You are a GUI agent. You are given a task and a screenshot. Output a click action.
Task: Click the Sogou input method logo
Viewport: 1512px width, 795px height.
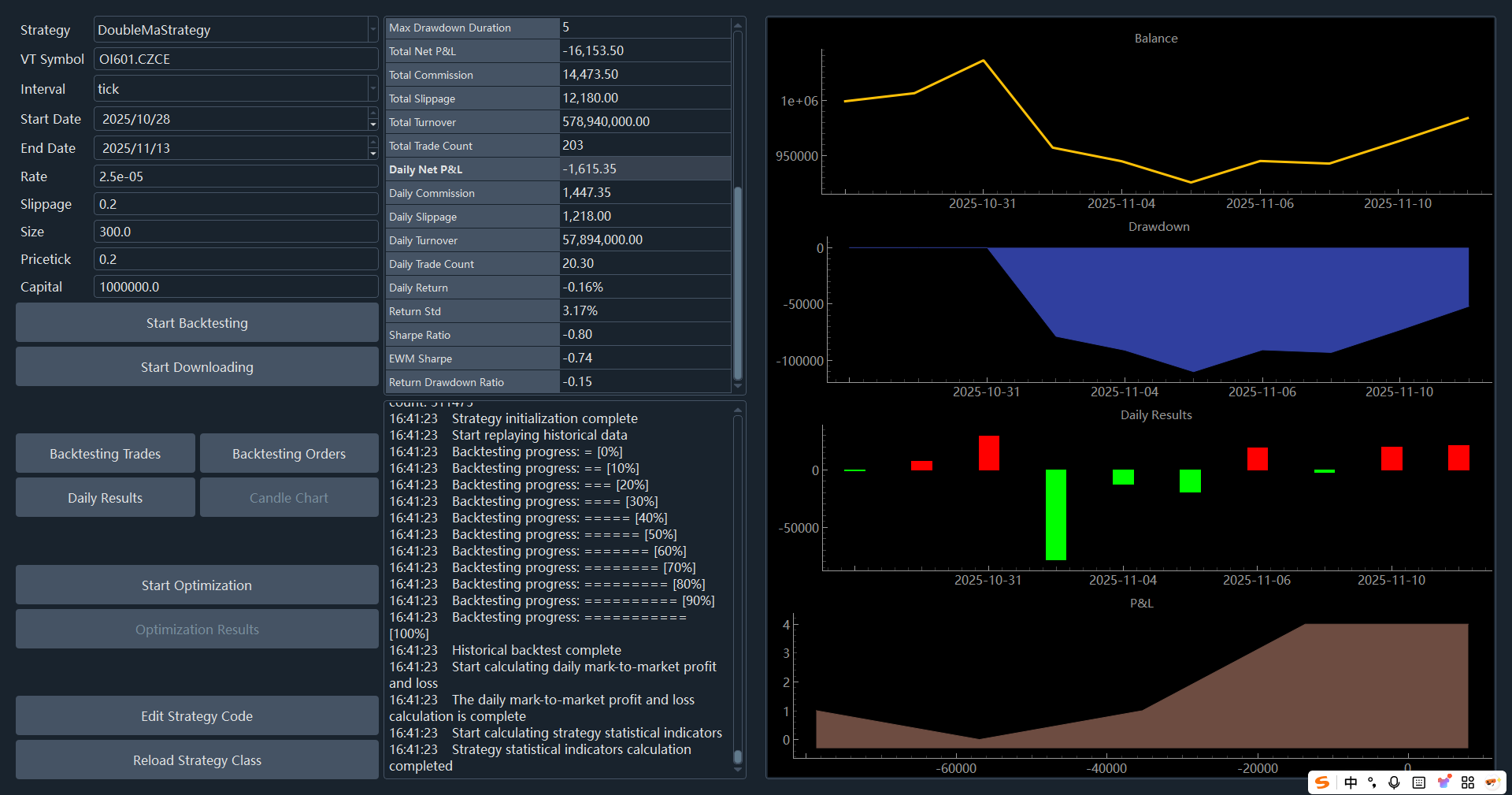pyautogui.click(x=1322, y=782)
